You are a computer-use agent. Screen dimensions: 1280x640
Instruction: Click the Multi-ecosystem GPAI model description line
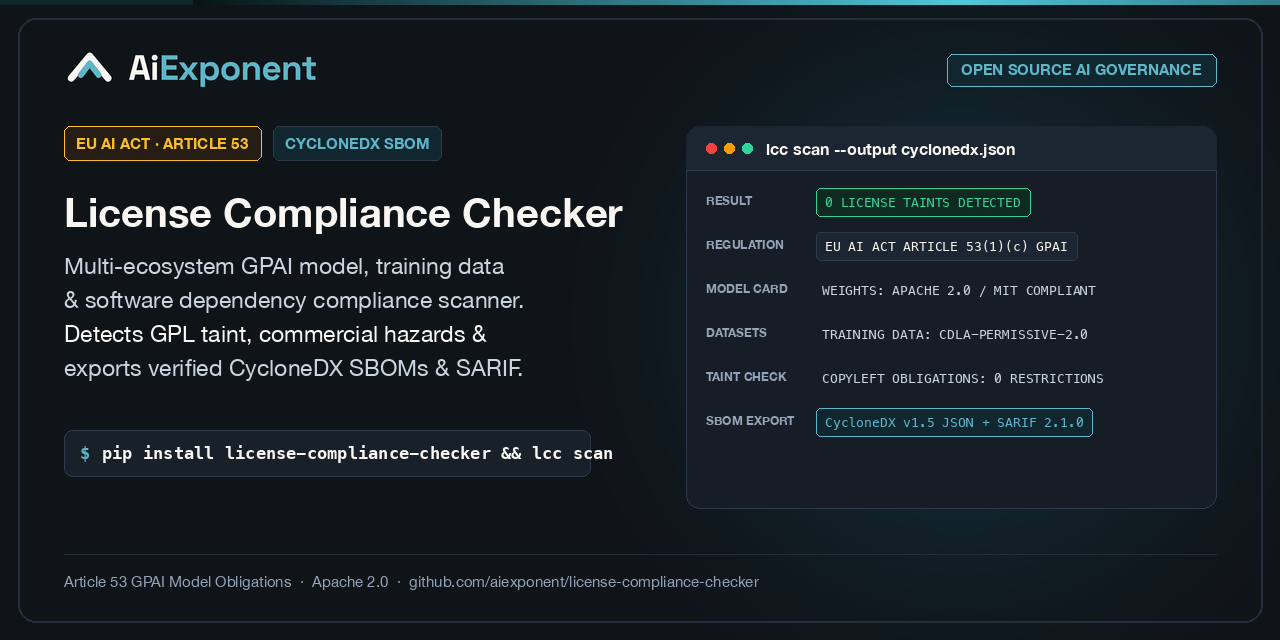click(x=284, y=266)
